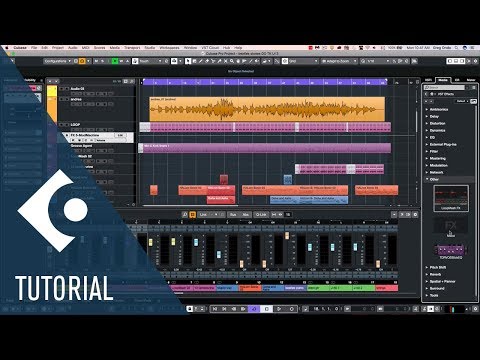This screenshot has height=360, width=480.
Task: Select the Object Selection arrow tool
Action: pos(188,61)
